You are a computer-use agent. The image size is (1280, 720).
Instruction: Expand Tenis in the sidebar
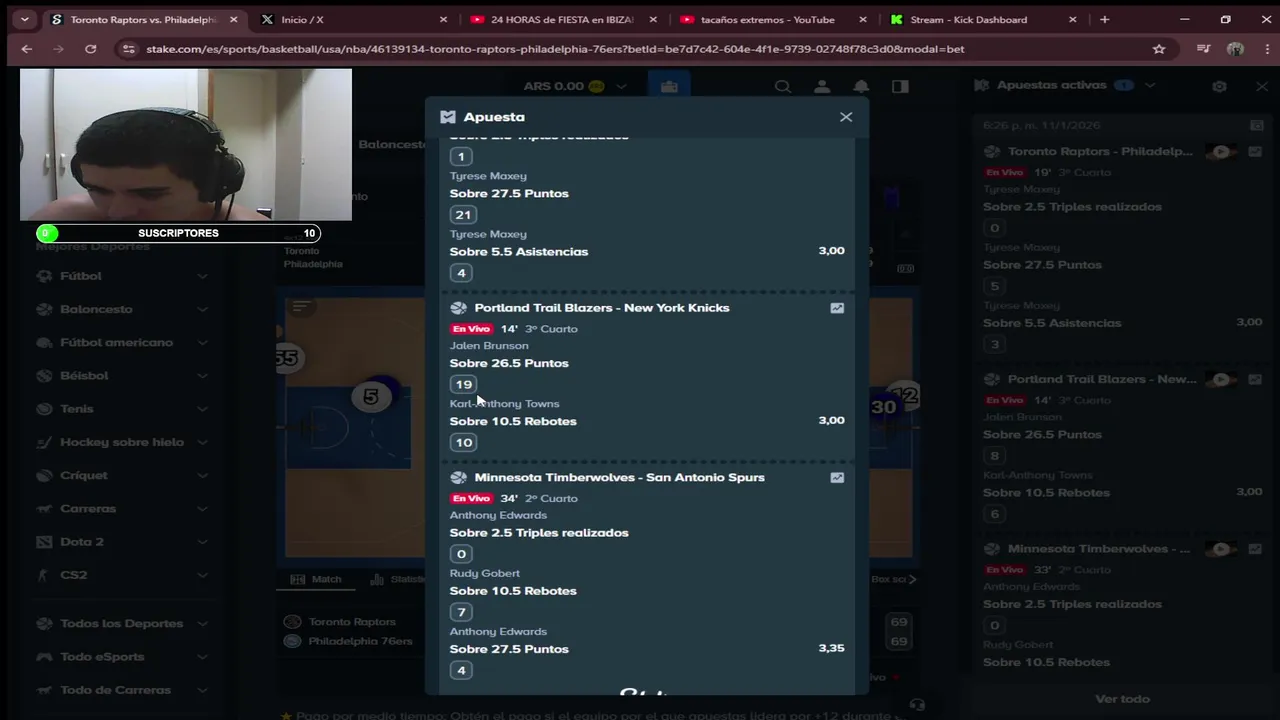click(x=202, y=409)
